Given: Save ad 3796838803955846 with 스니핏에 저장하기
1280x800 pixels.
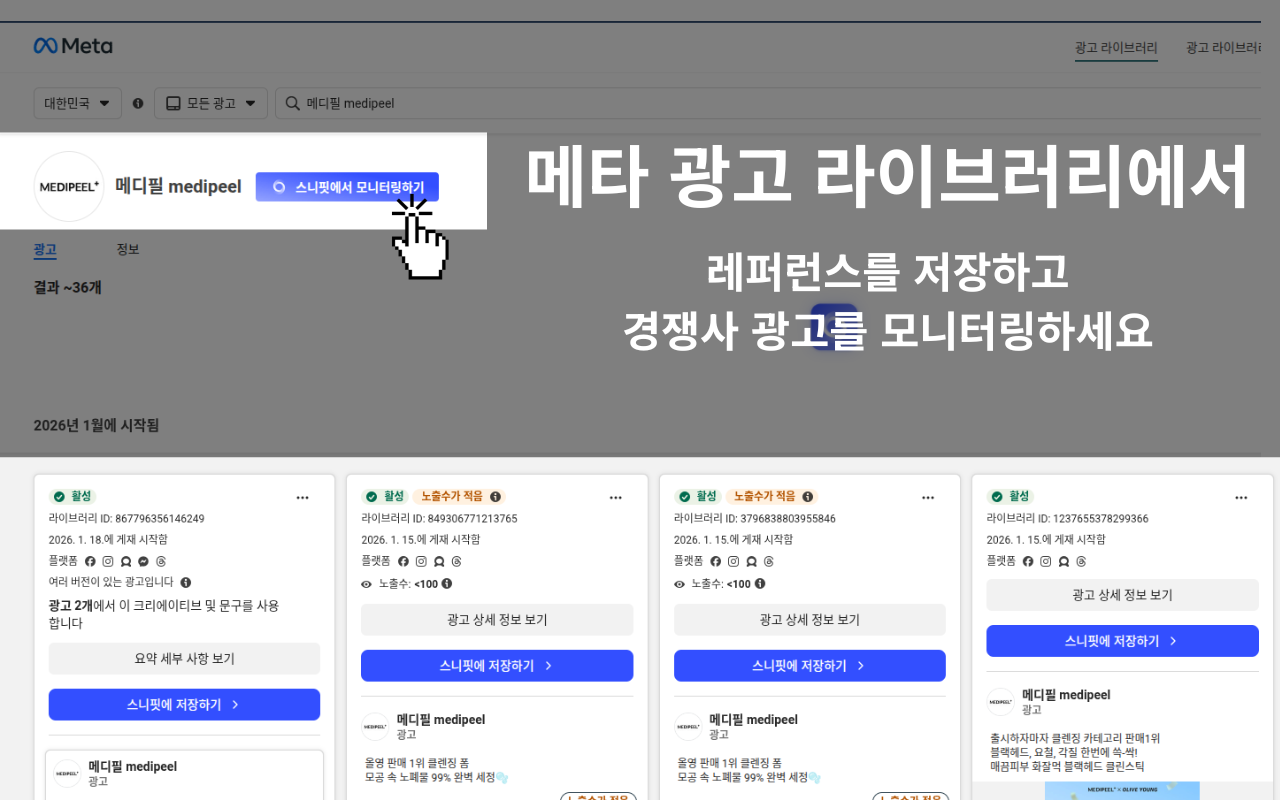Looking at the screenshot, I should 810,666.
